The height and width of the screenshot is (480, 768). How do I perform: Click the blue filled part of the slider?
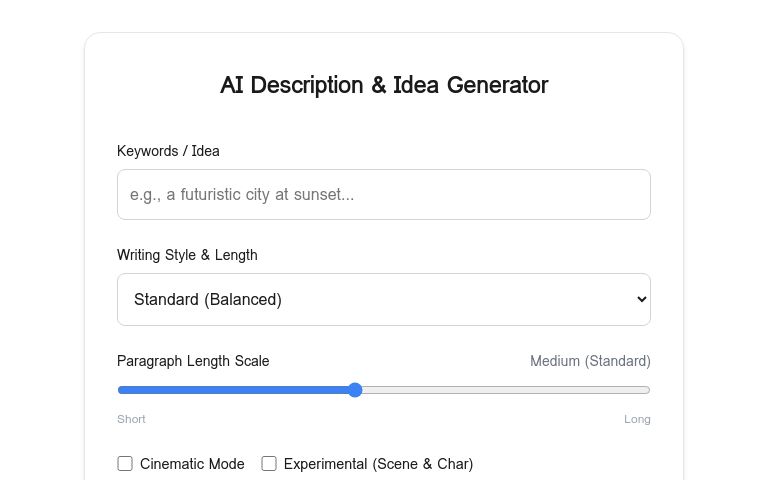[x=235, y=390]
